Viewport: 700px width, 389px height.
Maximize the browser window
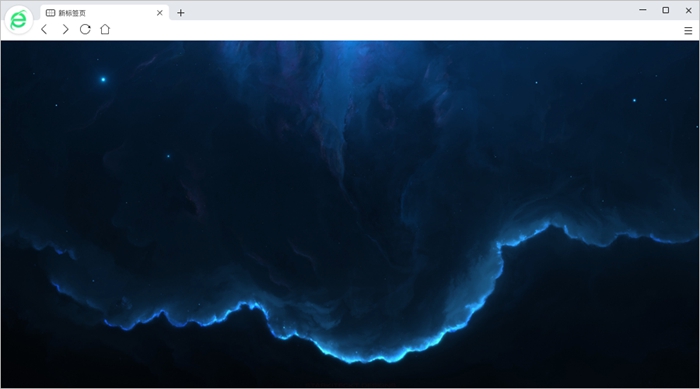[666, 10]
